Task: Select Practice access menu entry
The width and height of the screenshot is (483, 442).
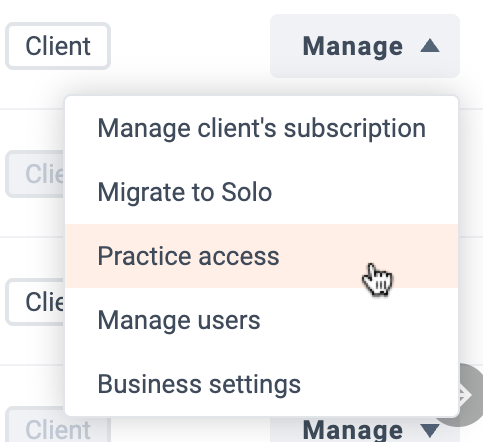Action: coord(262,256)
